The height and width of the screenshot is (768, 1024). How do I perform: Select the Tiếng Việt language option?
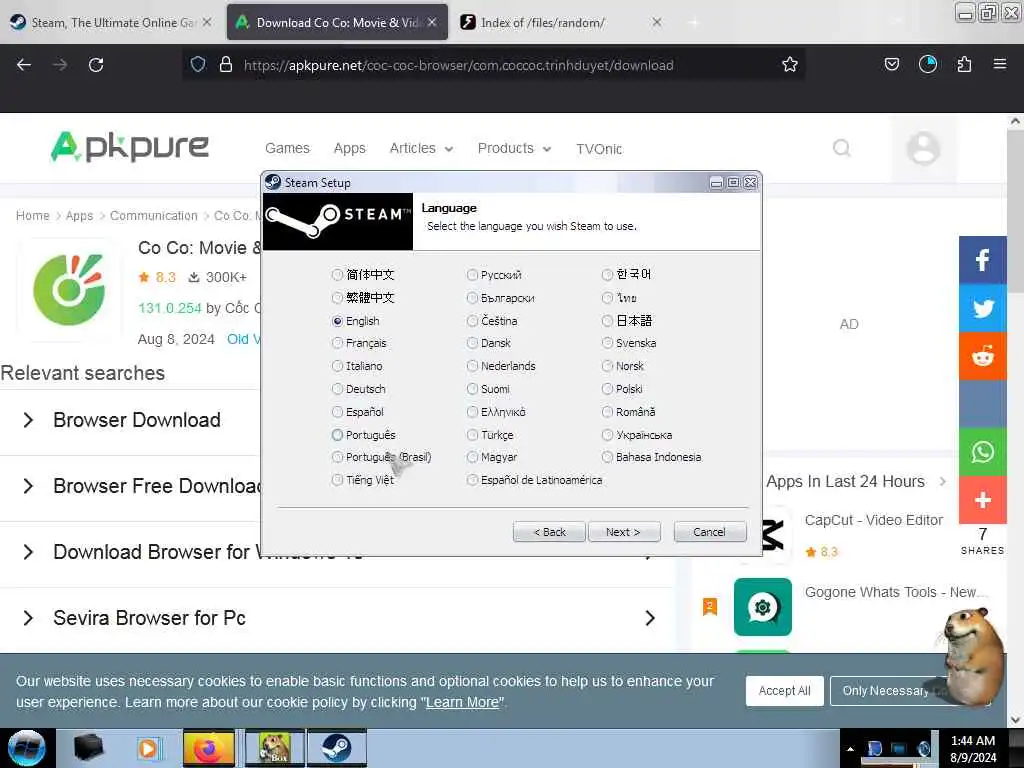coord(363,480)
